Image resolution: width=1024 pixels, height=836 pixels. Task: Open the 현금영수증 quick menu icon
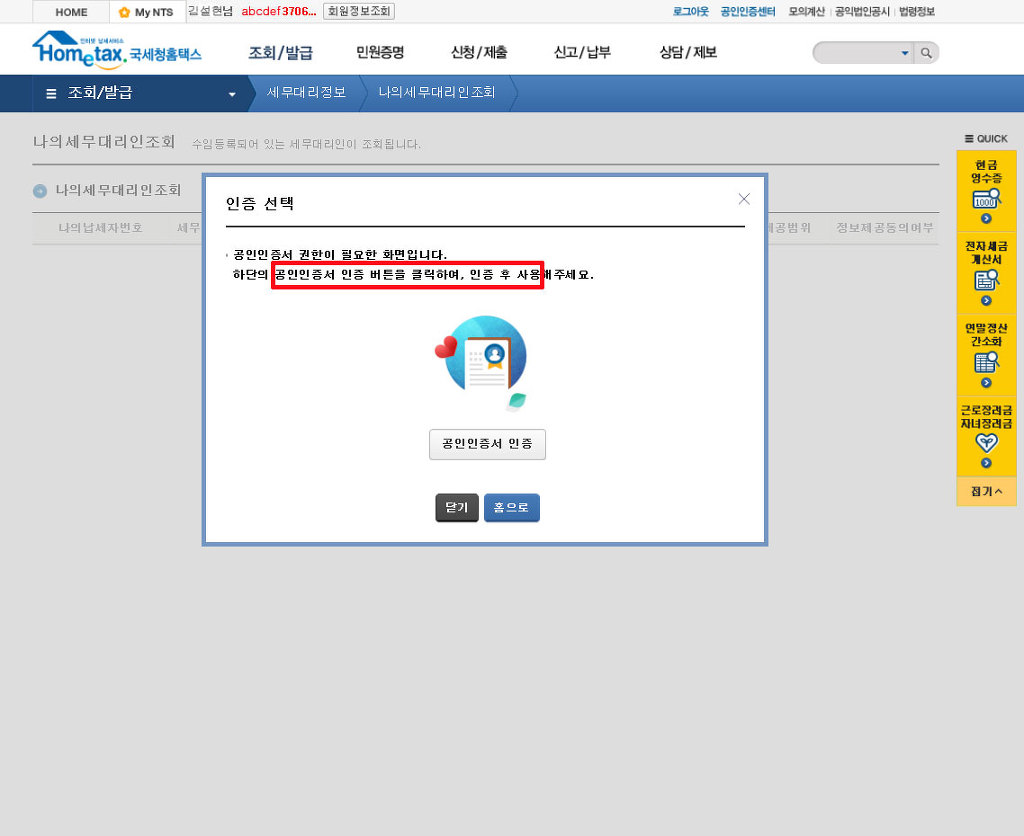(x=986, y=198)
